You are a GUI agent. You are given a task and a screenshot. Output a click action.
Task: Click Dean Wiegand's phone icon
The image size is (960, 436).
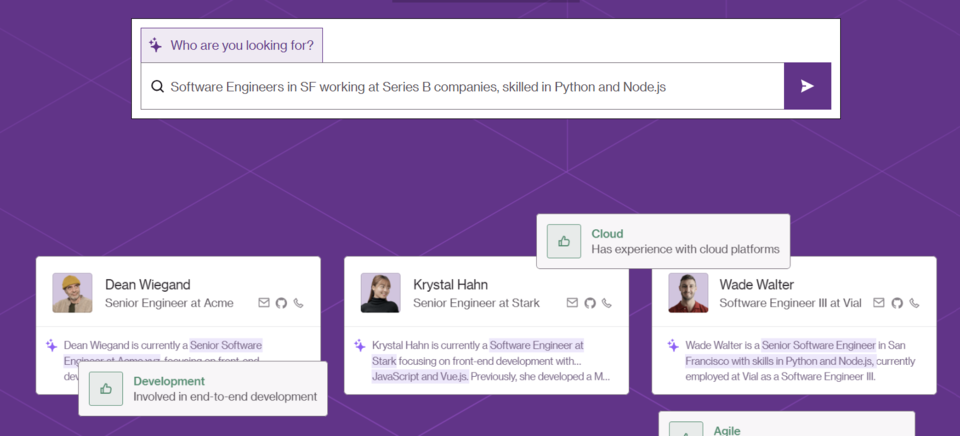pos(298,303)
